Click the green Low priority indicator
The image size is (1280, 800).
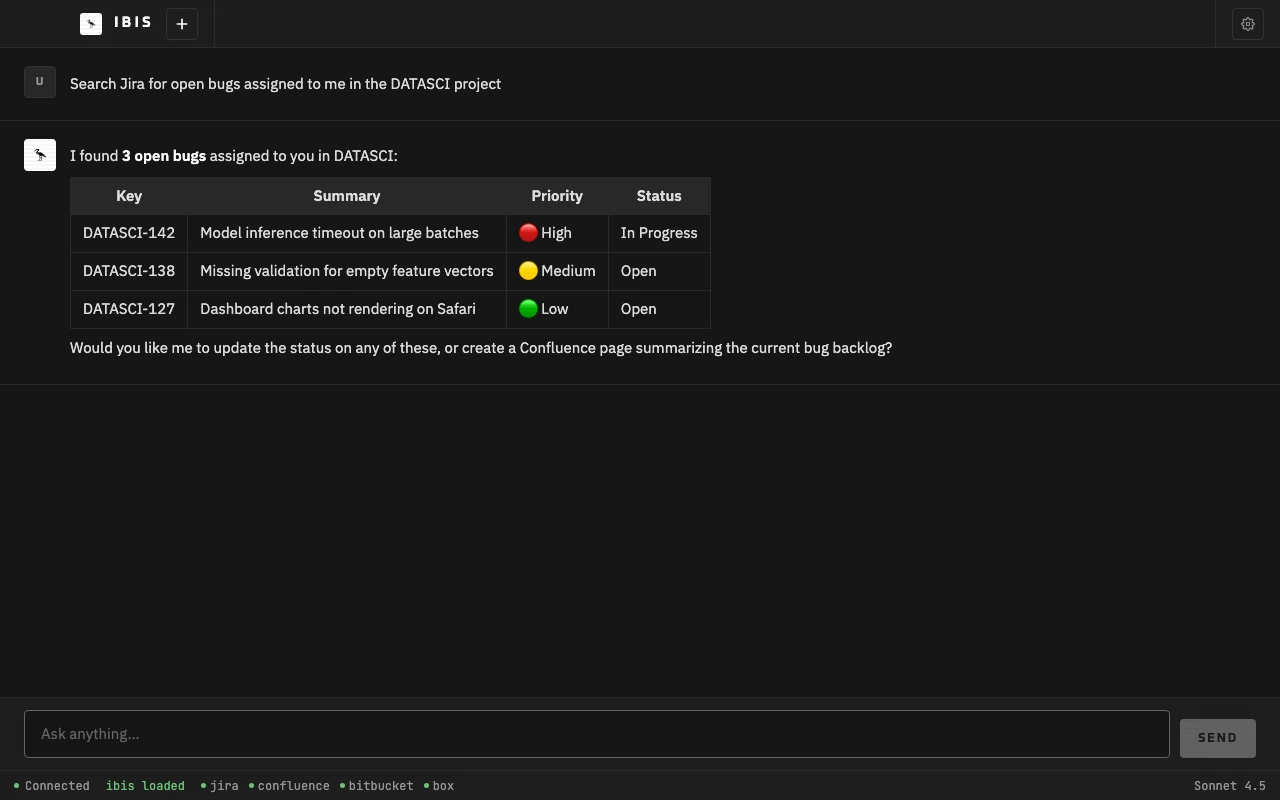[x=528, y=309]
